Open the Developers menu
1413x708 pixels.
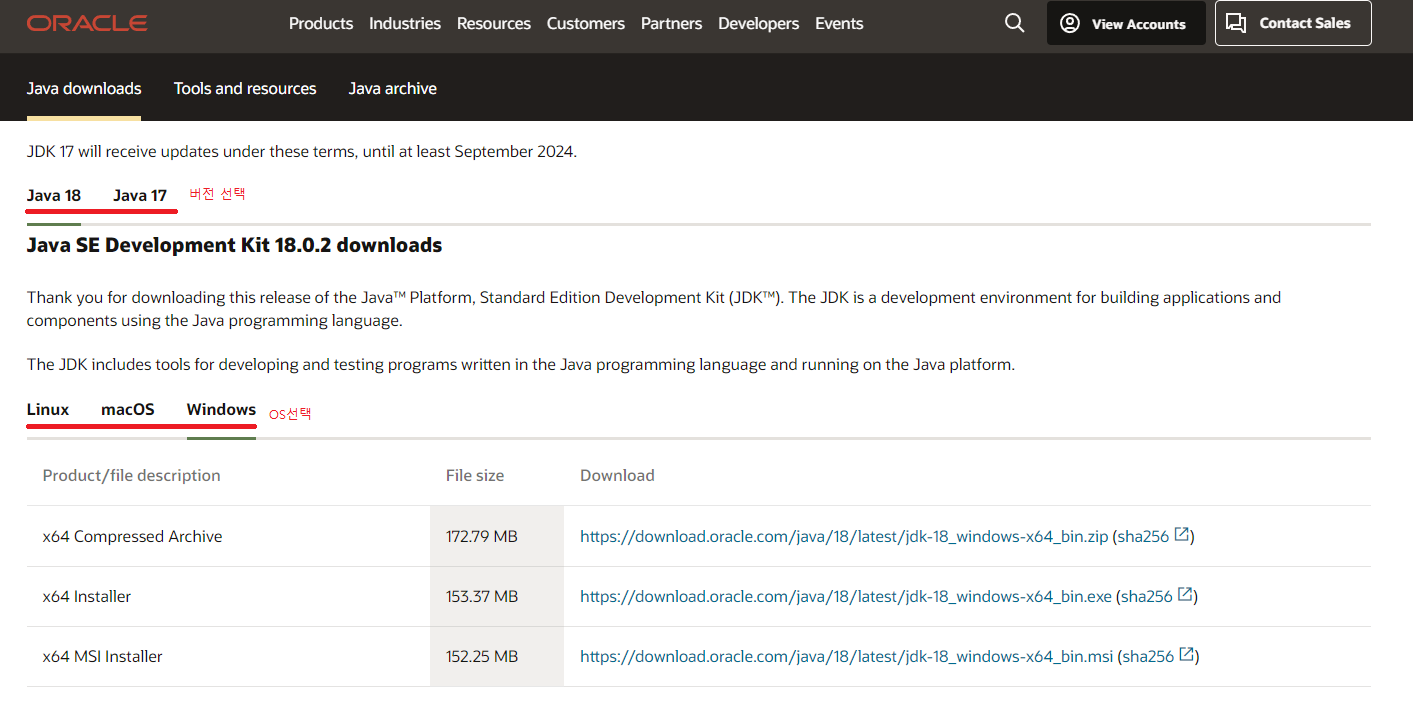(759, 23)
